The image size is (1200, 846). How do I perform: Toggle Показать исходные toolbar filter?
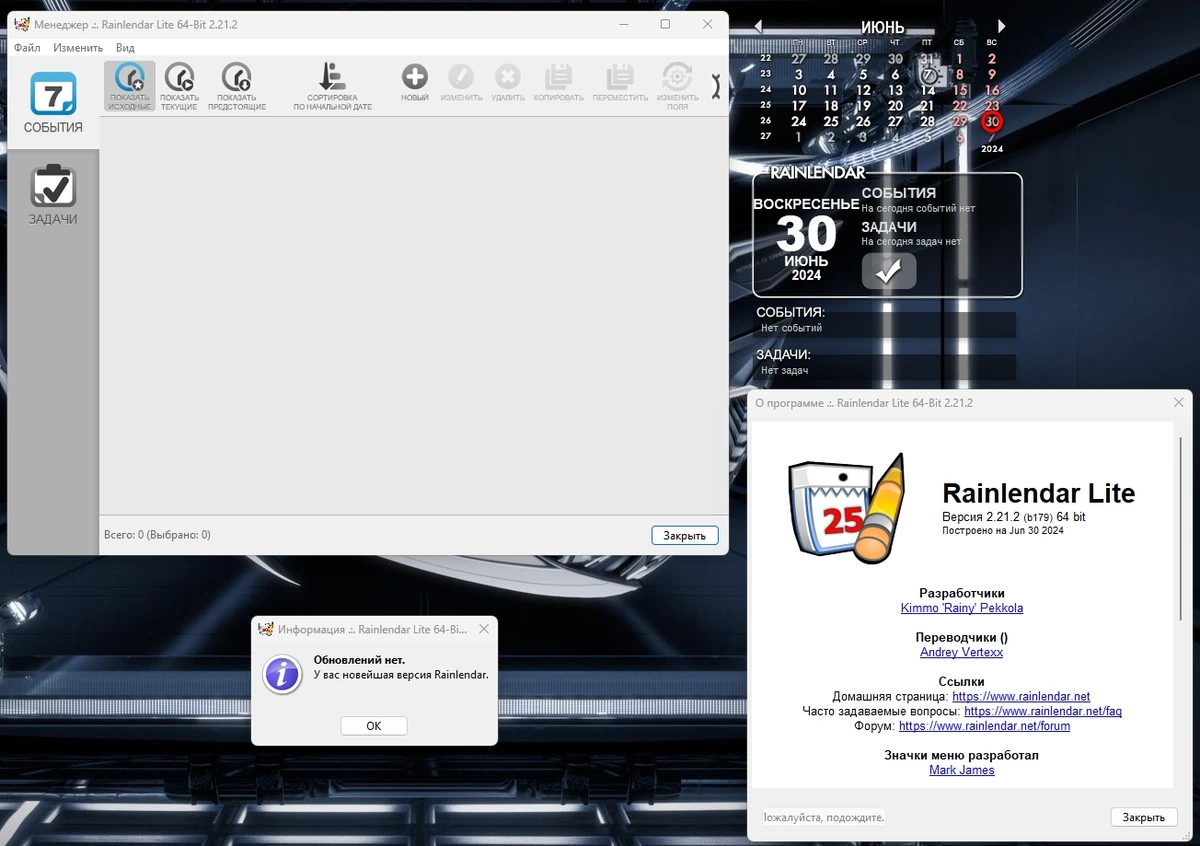pyautogui.click(x=130, y=86)
